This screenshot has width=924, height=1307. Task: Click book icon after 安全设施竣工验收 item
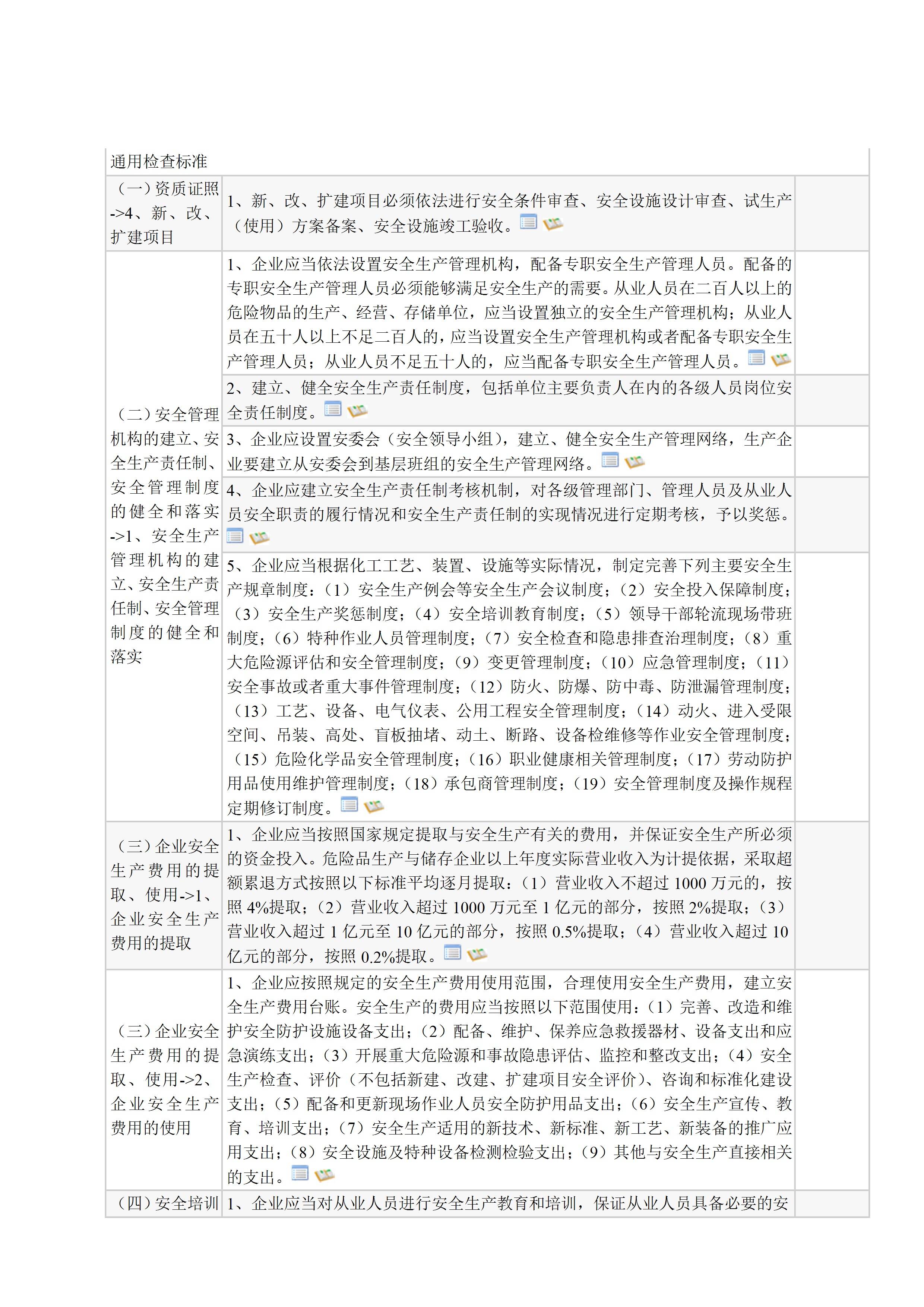(552, 224)
